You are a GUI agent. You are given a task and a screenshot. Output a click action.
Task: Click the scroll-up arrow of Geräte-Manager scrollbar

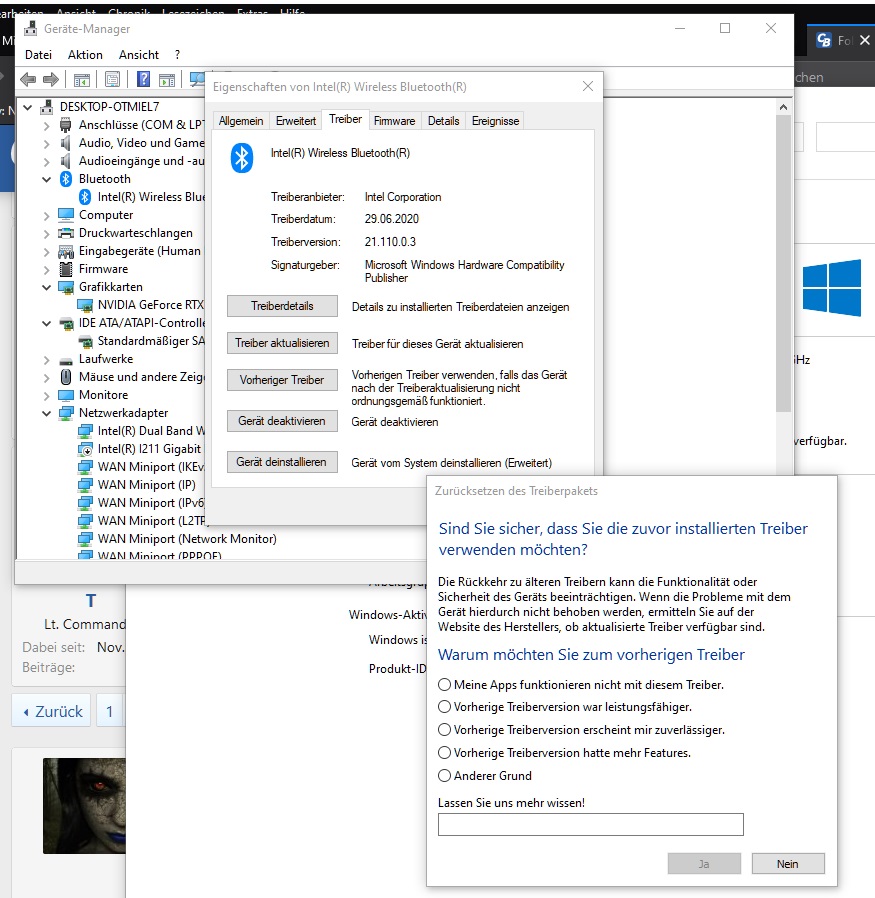(783, 107)
